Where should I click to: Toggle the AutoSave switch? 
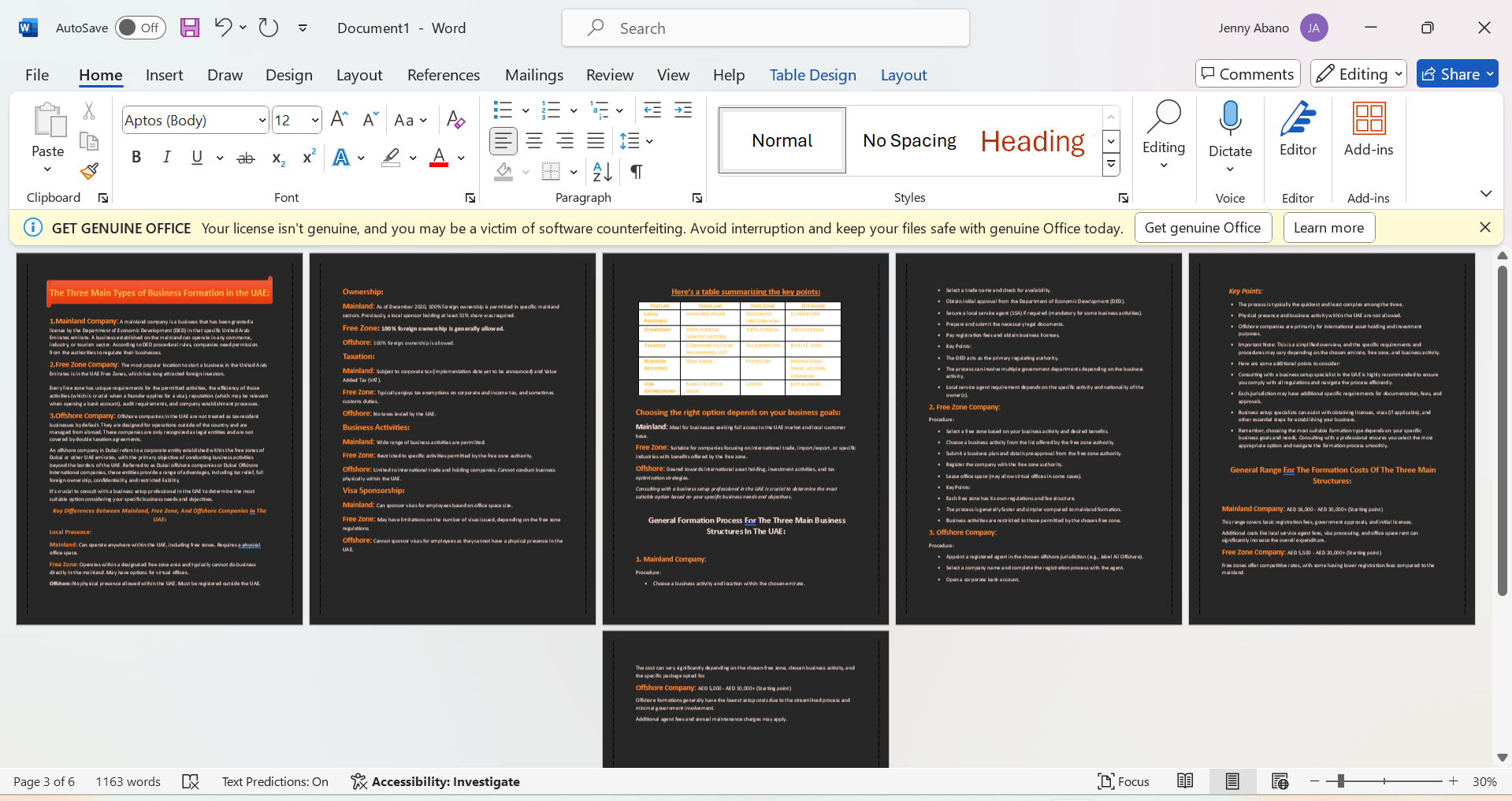140,28
